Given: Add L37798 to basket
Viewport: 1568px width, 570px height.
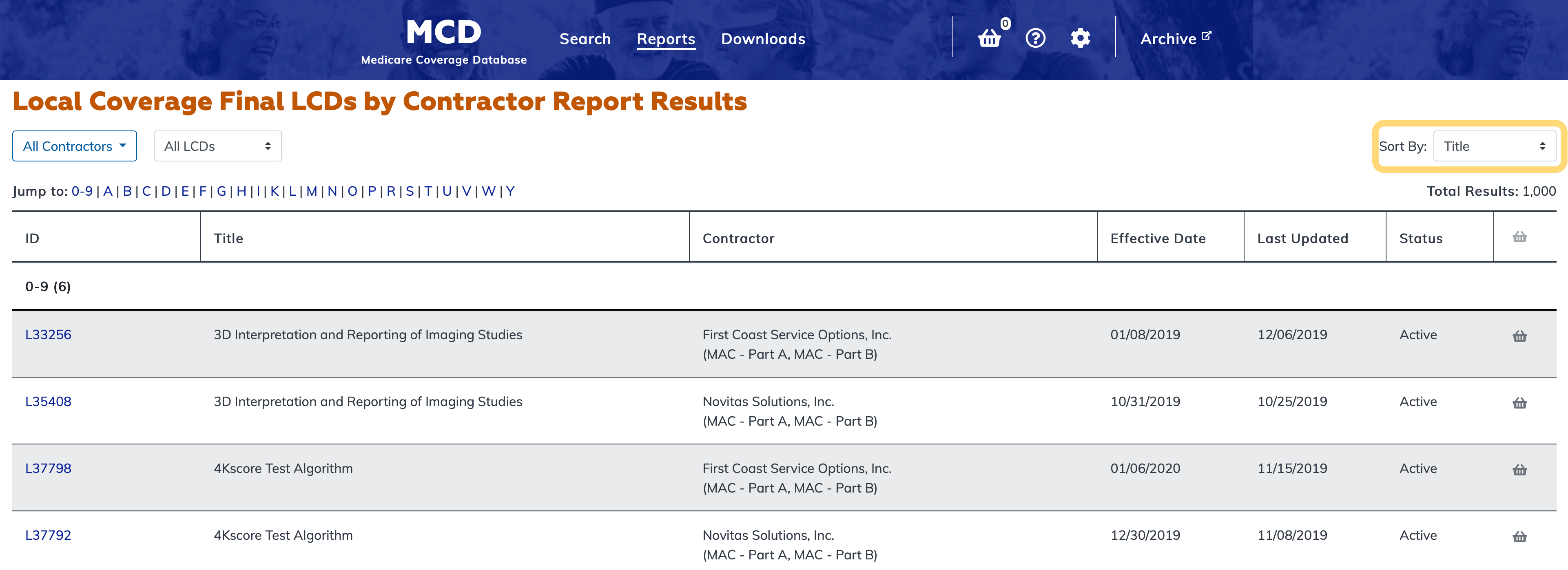Looking at the screenshot, I should click(1519, 470).
